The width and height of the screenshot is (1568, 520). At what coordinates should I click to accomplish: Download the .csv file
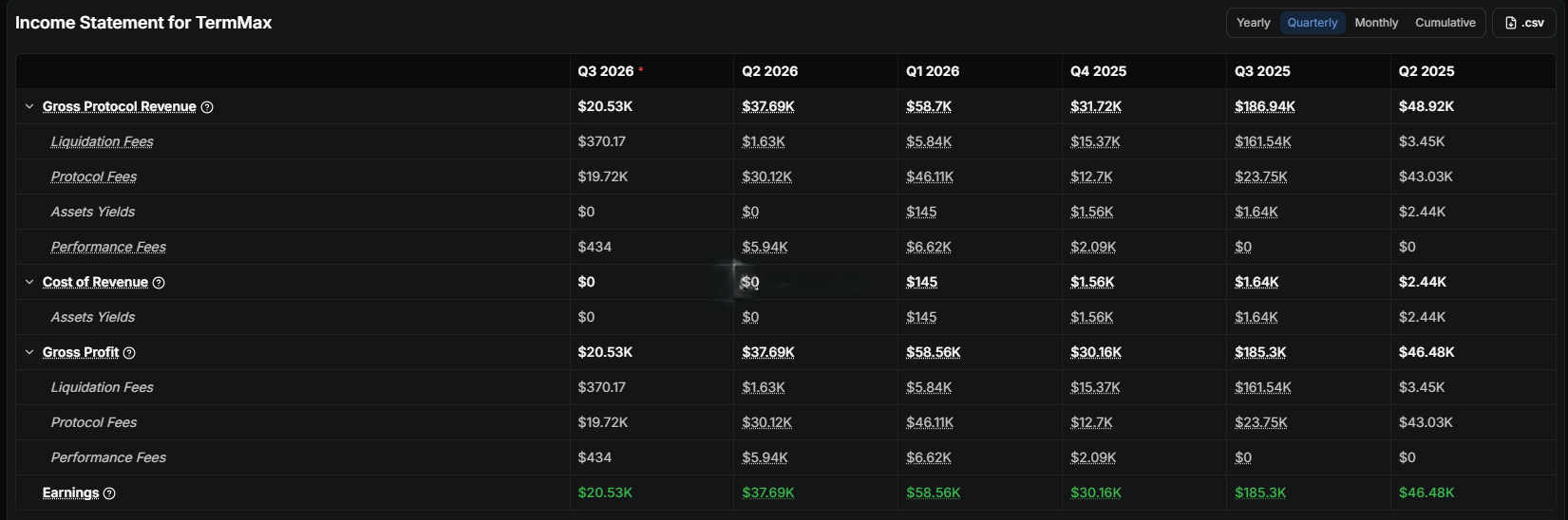(1524, 23)
